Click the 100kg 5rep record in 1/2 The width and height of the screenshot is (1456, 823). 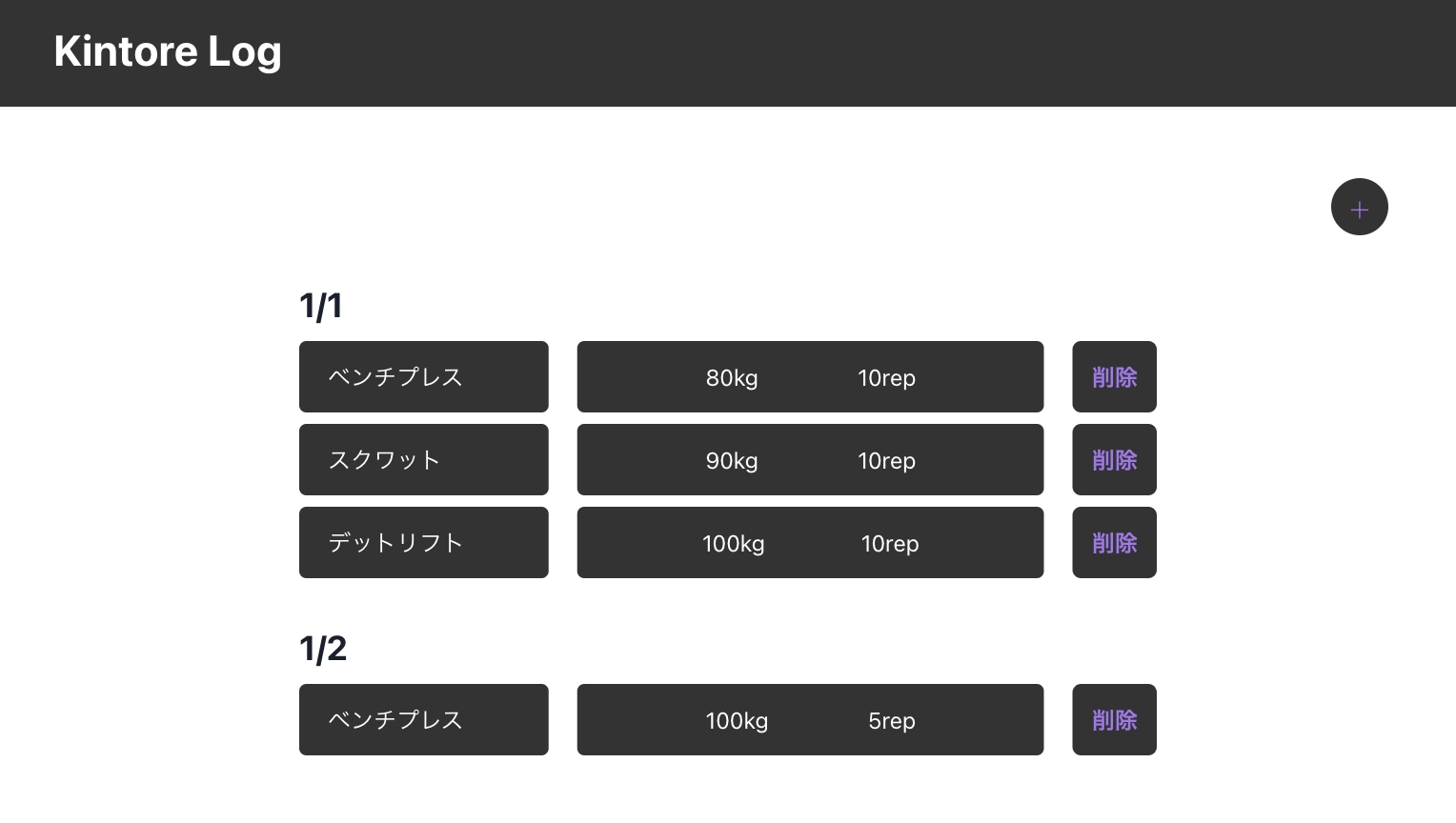pyautogui.click(x=810, y=720)
